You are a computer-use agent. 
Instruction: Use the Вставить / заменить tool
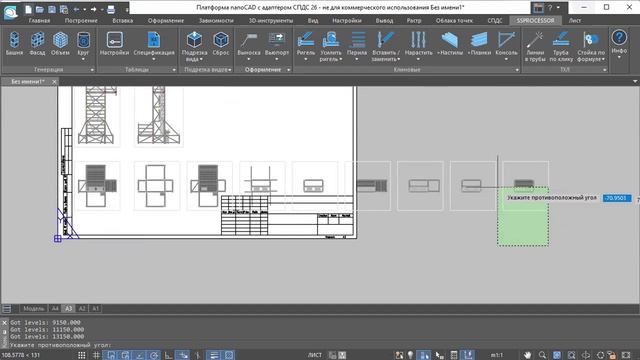(x=386, y=46)
